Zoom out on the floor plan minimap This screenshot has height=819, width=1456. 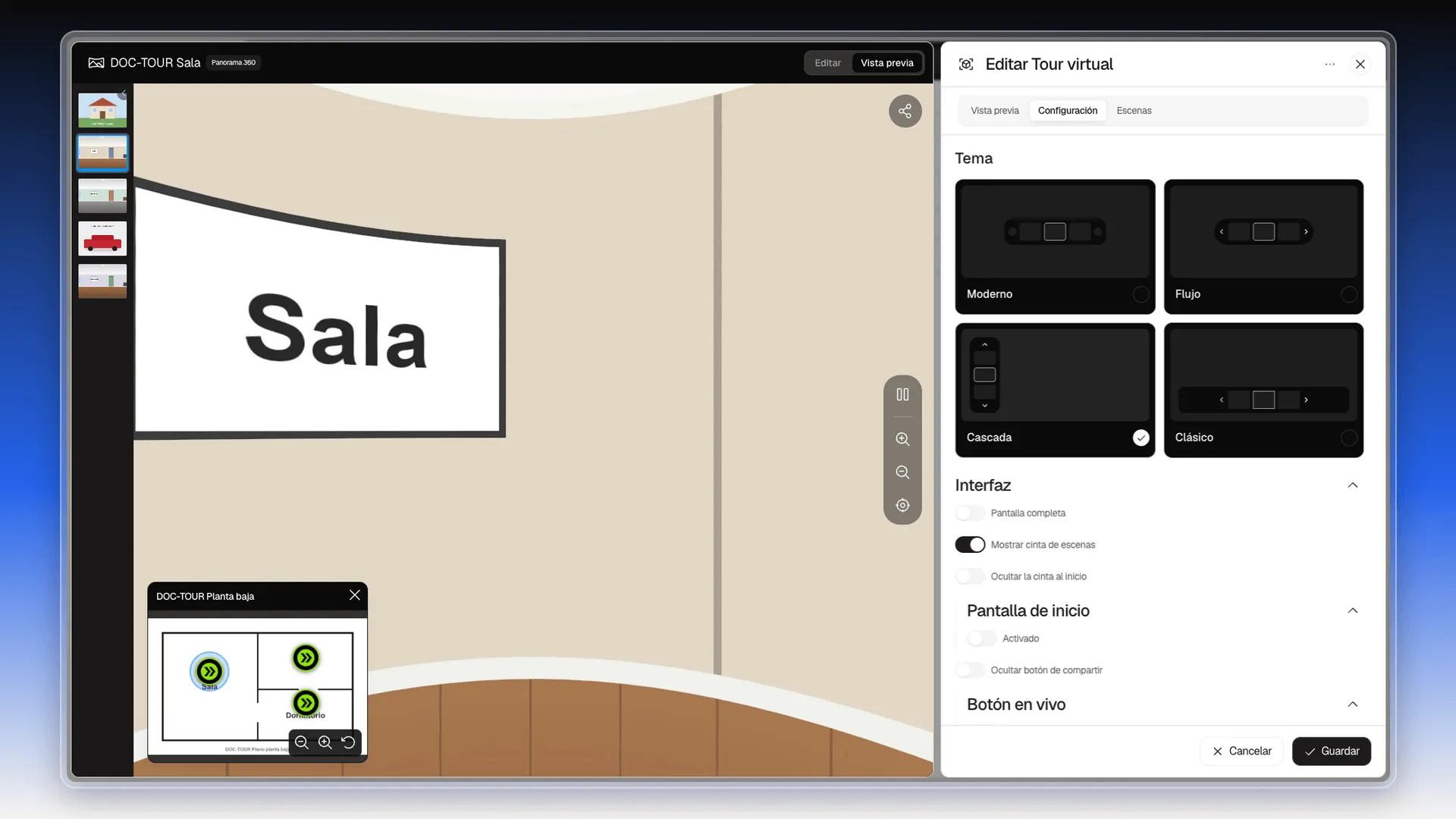[302, 742]
